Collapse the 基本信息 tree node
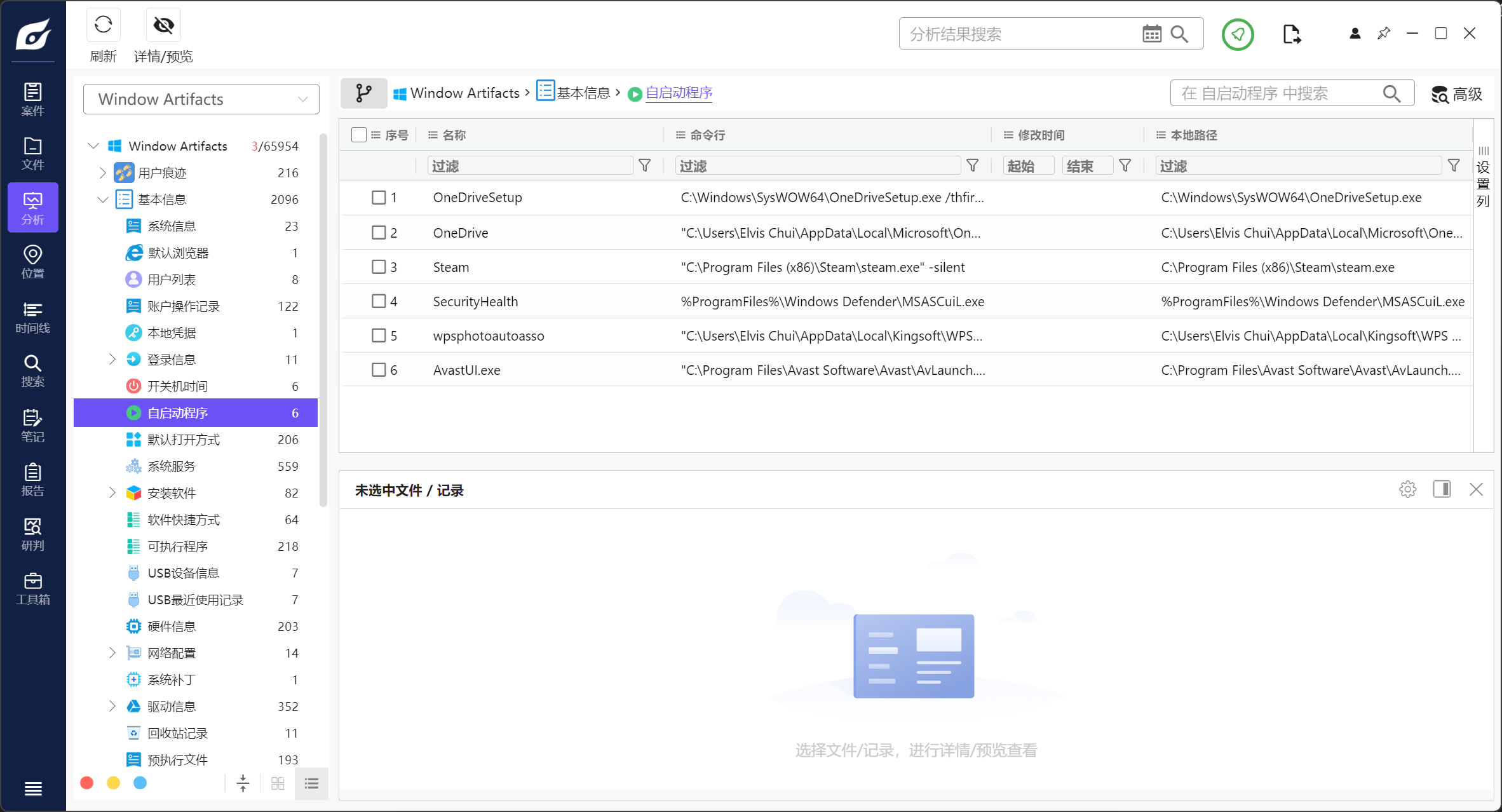Viewport: 1502px width, 812px height. [x=102, y=200]
